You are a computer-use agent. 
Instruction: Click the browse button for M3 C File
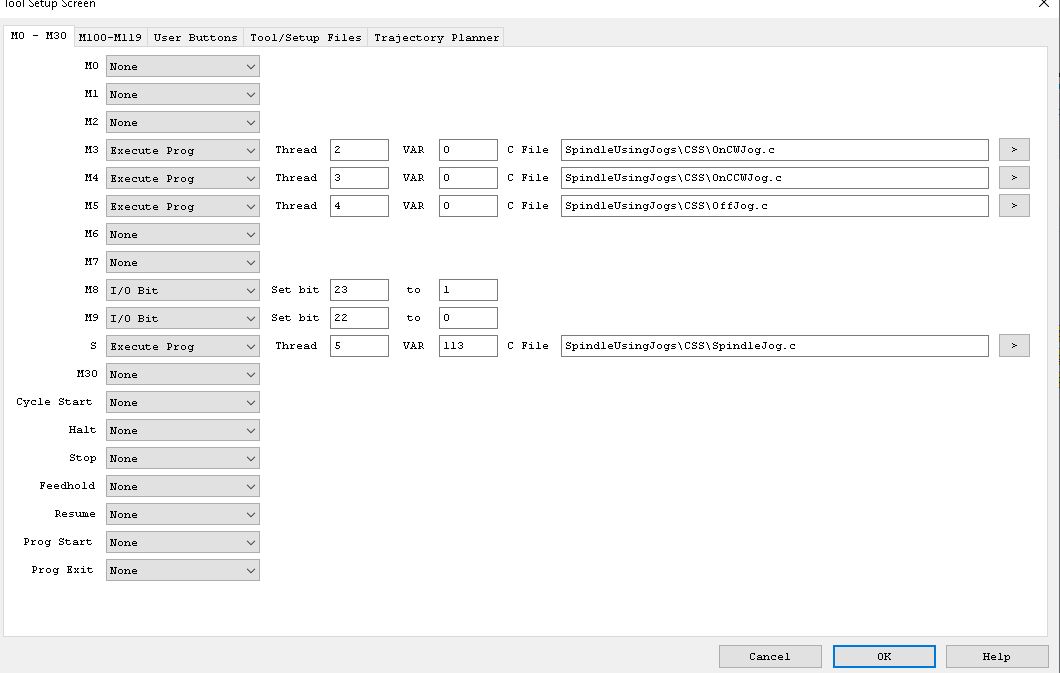[x=1013, y=150]
